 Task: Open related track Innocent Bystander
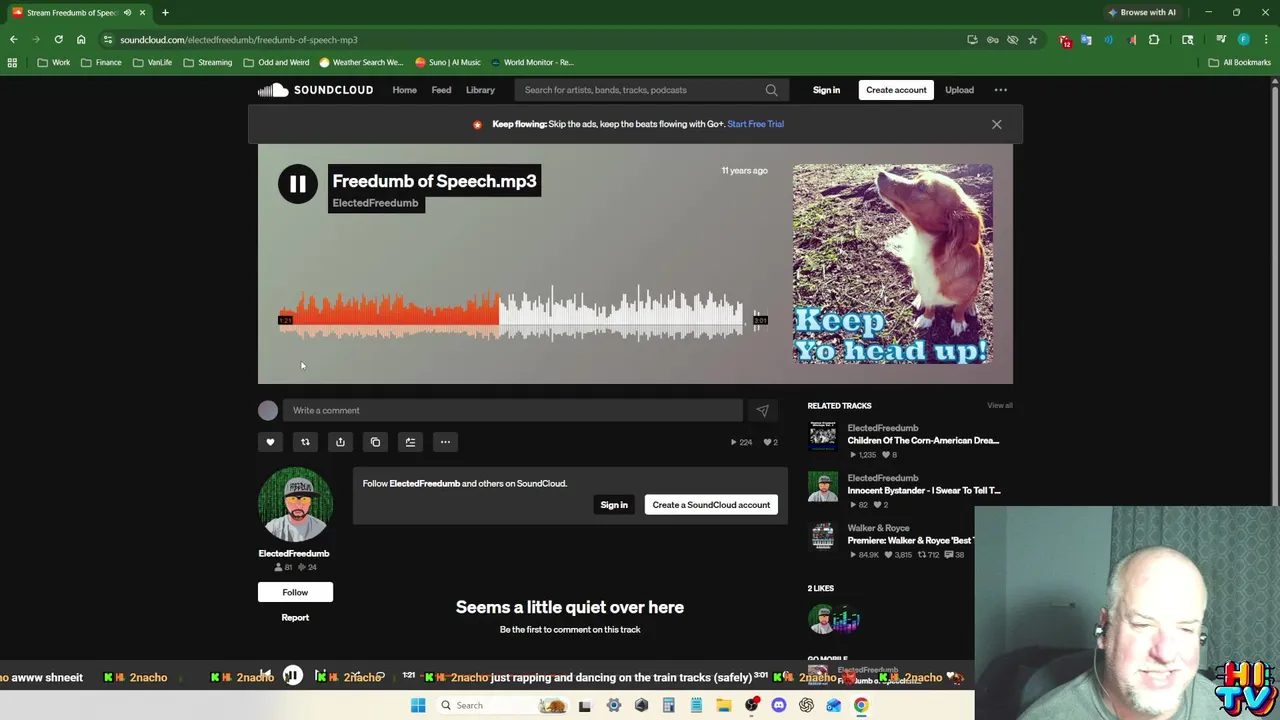(924, 490)
